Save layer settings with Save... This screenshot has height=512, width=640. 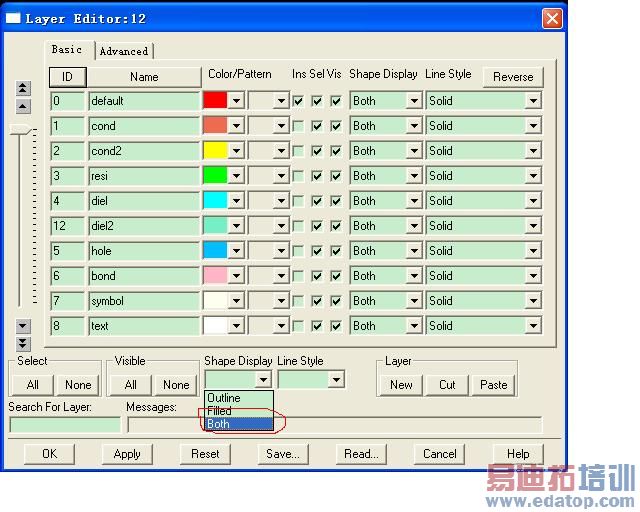pos(283,454)
